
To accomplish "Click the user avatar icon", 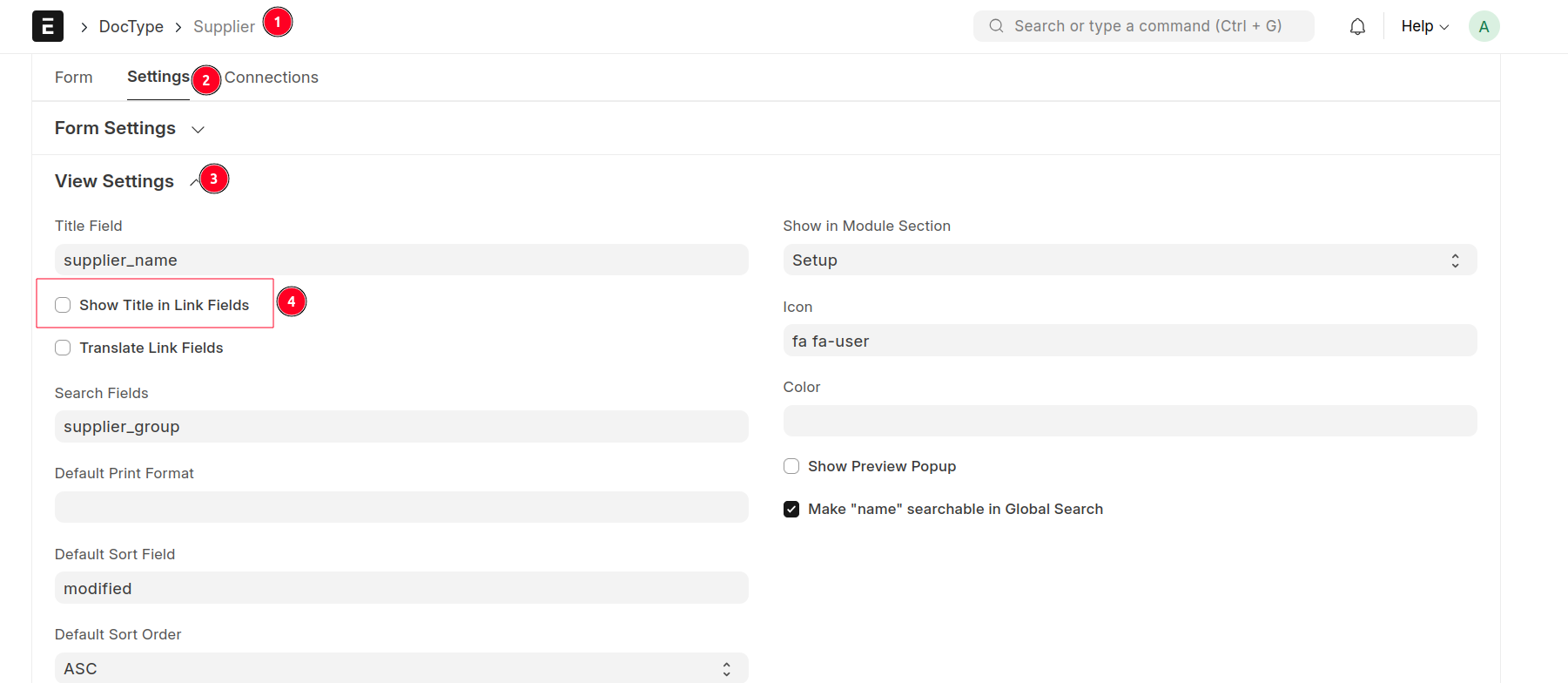I will point(1484,27).
